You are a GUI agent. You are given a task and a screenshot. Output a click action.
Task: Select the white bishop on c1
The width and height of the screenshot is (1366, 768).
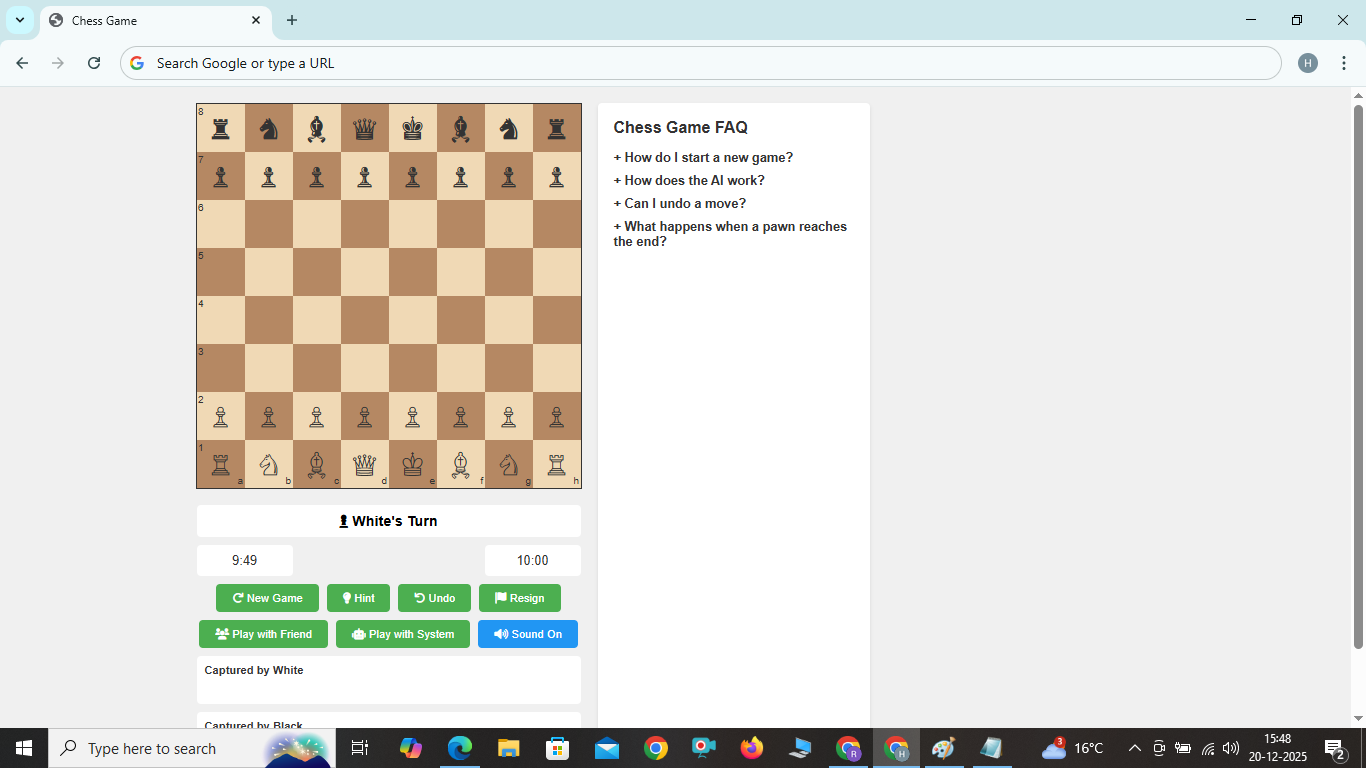pos(316,464)
